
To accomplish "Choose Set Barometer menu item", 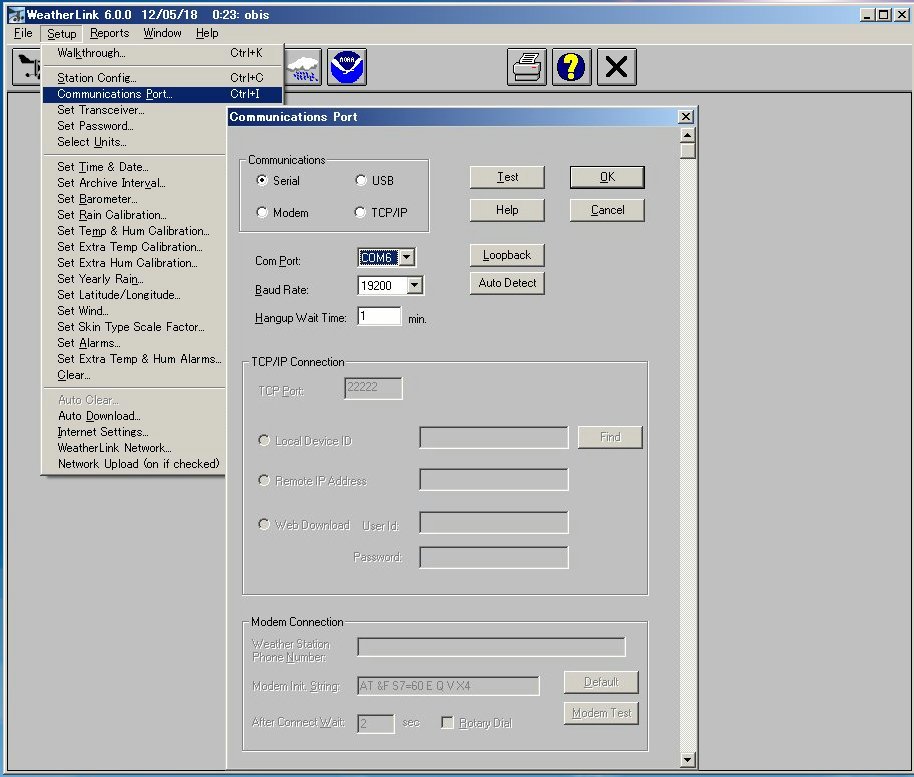I will tap(135, 199).
